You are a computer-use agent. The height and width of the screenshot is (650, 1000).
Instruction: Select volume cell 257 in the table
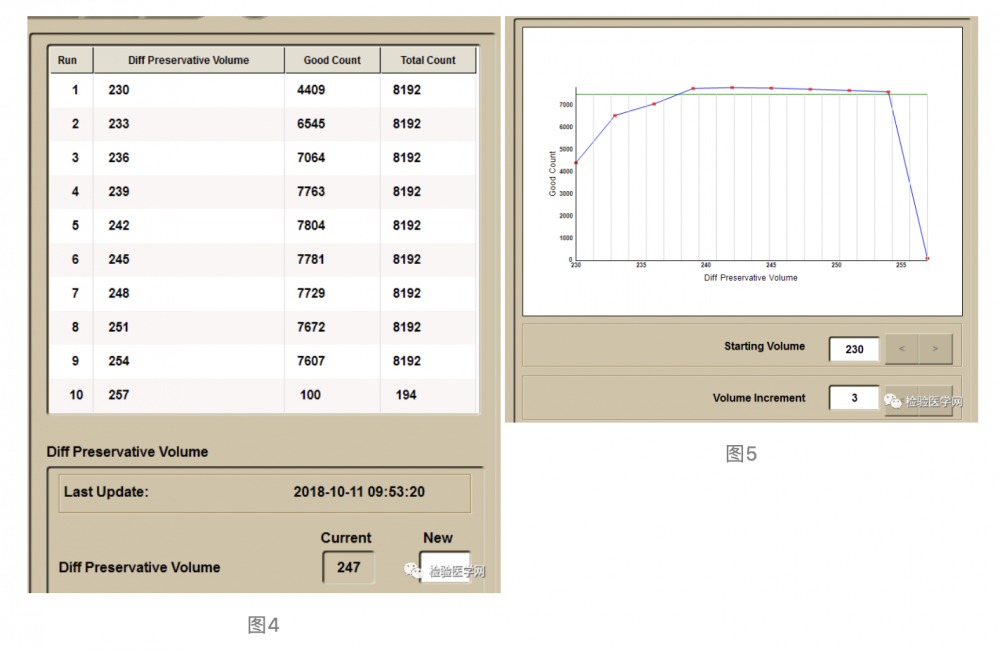pos(119,395)
